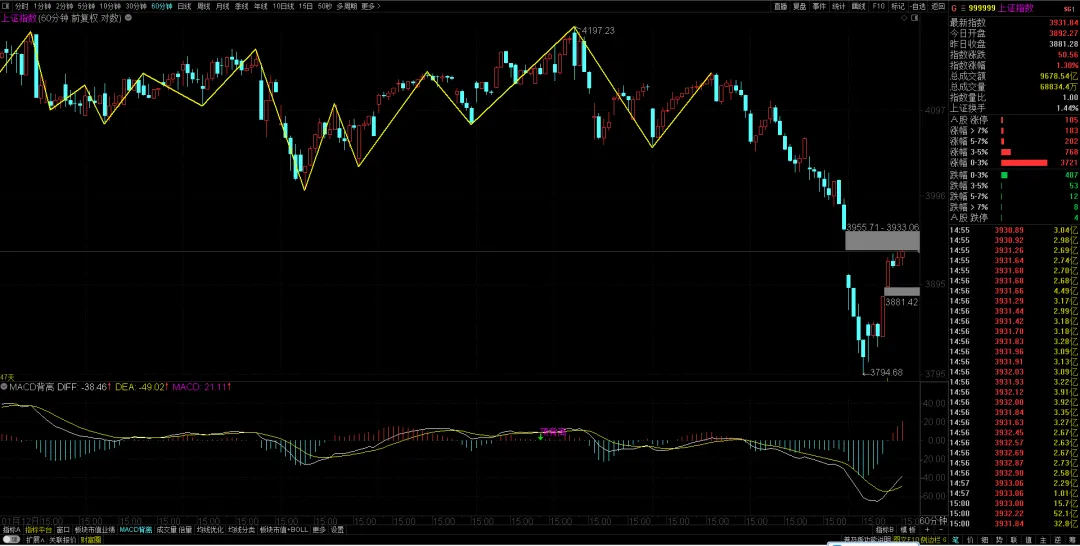This screenshot has height=546, width=1080.
Task: Open 设置 indicator settings
Action: 338,529
